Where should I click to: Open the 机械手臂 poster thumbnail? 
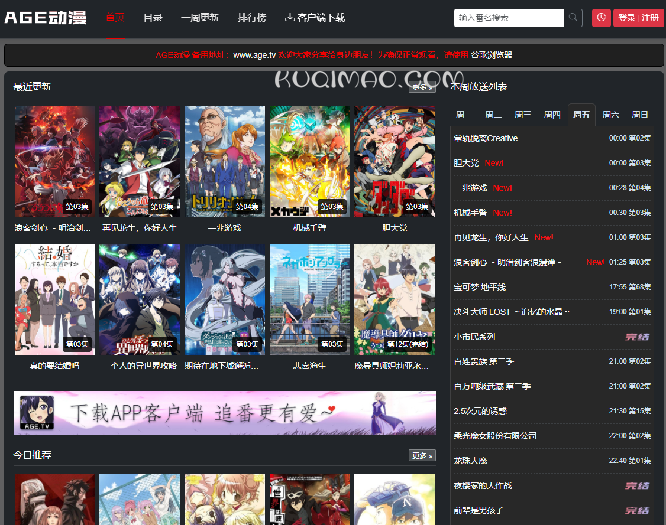click(310, 162)
